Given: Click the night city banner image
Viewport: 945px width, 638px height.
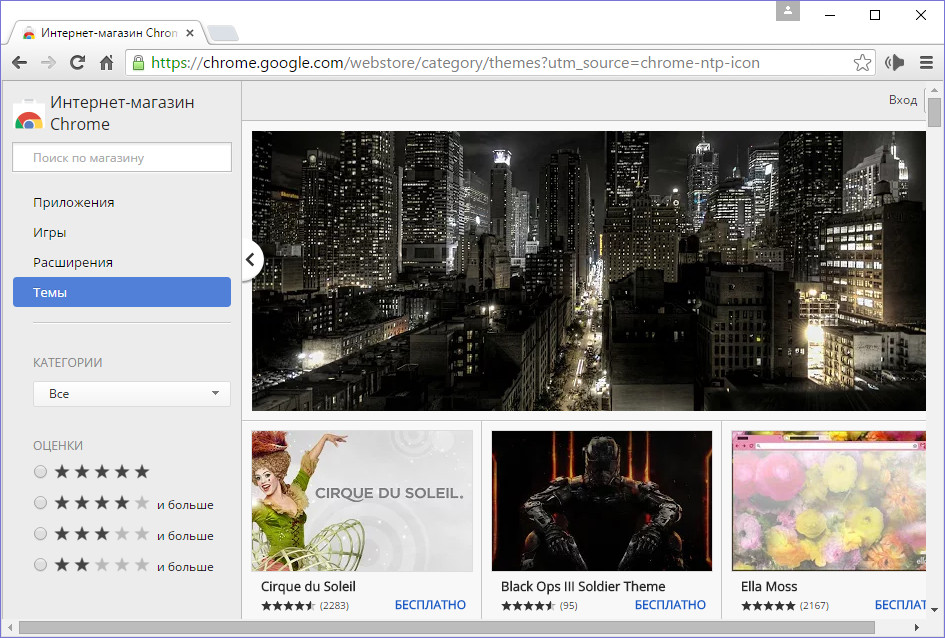Looking at the screenshot, I should 589,271.
